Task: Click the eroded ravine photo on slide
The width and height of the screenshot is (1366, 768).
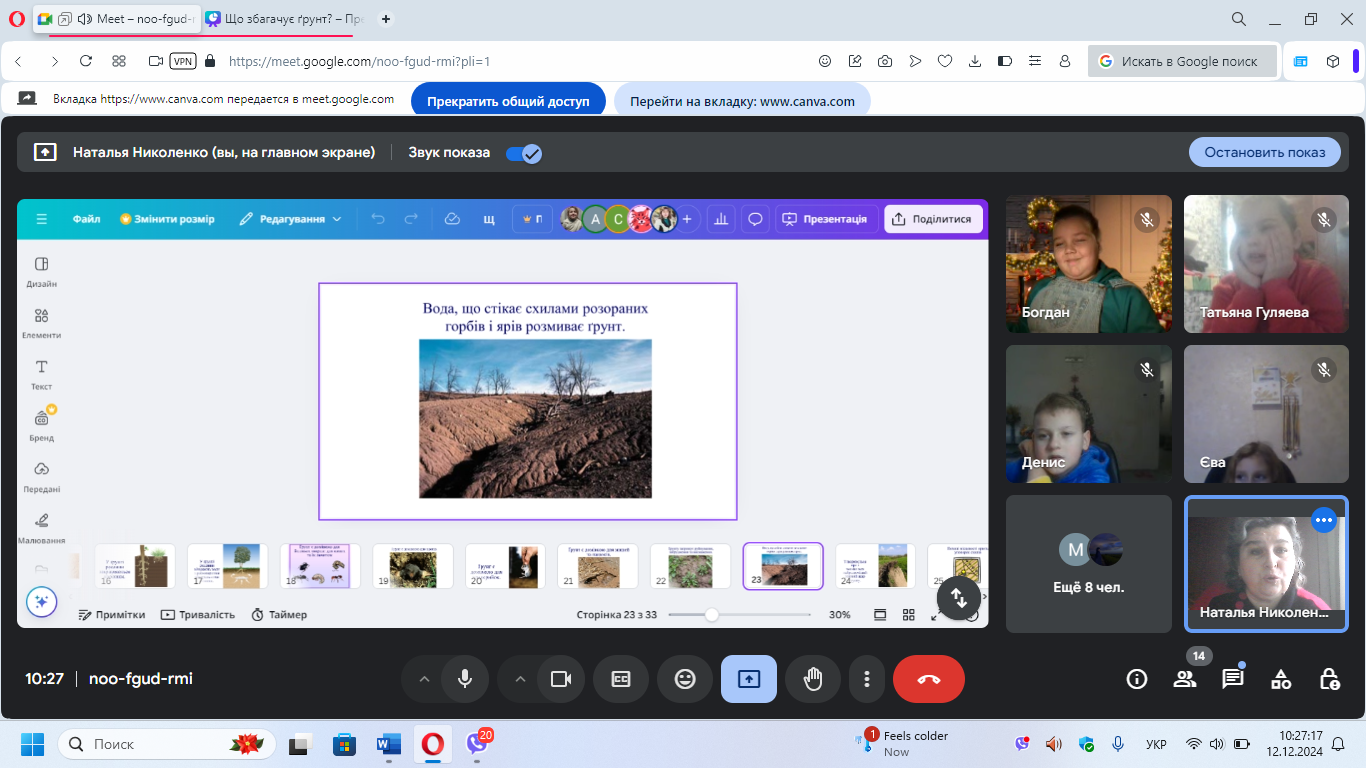Action: click(x=535, y=418)
